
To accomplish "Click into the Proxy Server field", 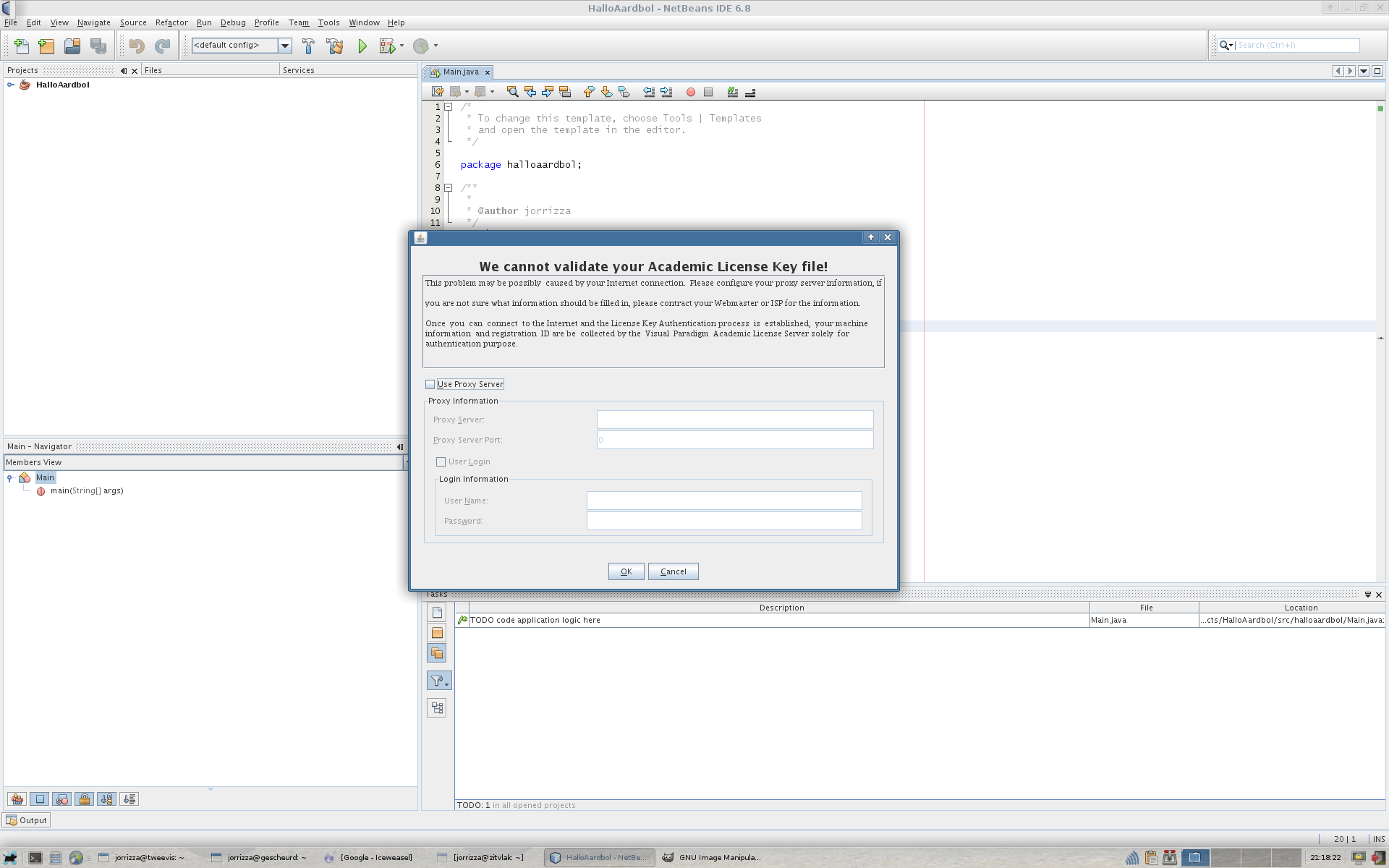I will (x=735, y=420).
